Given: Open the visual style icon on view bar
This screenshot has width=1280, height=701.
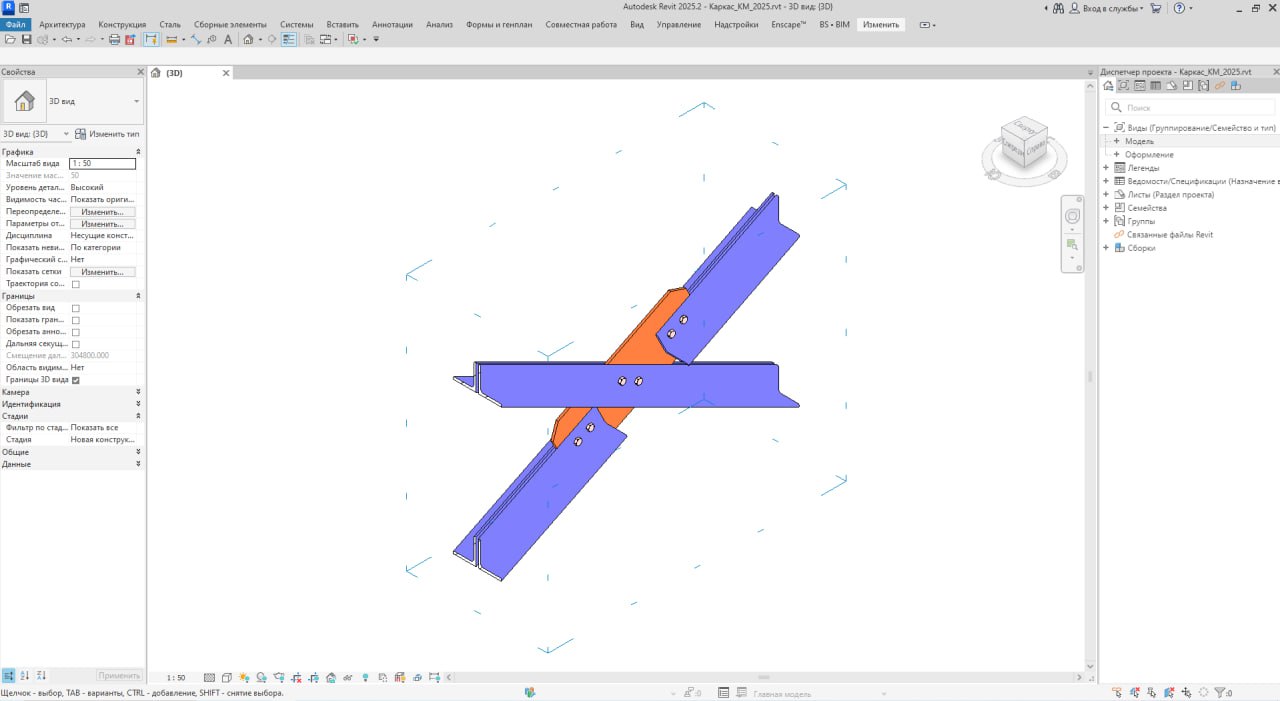Looking at the screenshot, I should (227, 677).
